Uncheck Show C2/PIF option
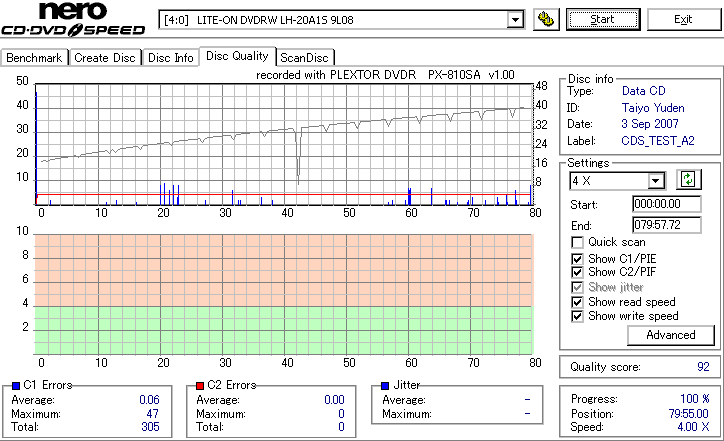724x441 pixels. [x=577, y=272]
